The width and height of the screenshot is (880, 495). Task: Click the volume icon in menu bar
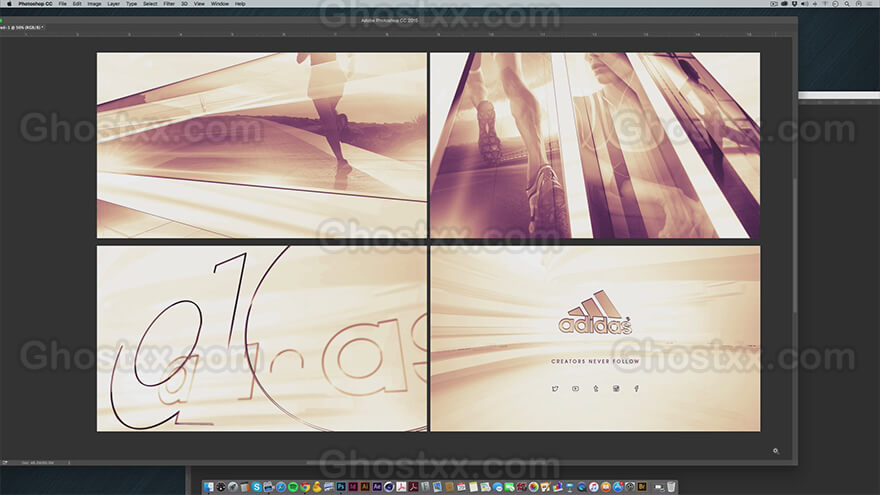805,3
